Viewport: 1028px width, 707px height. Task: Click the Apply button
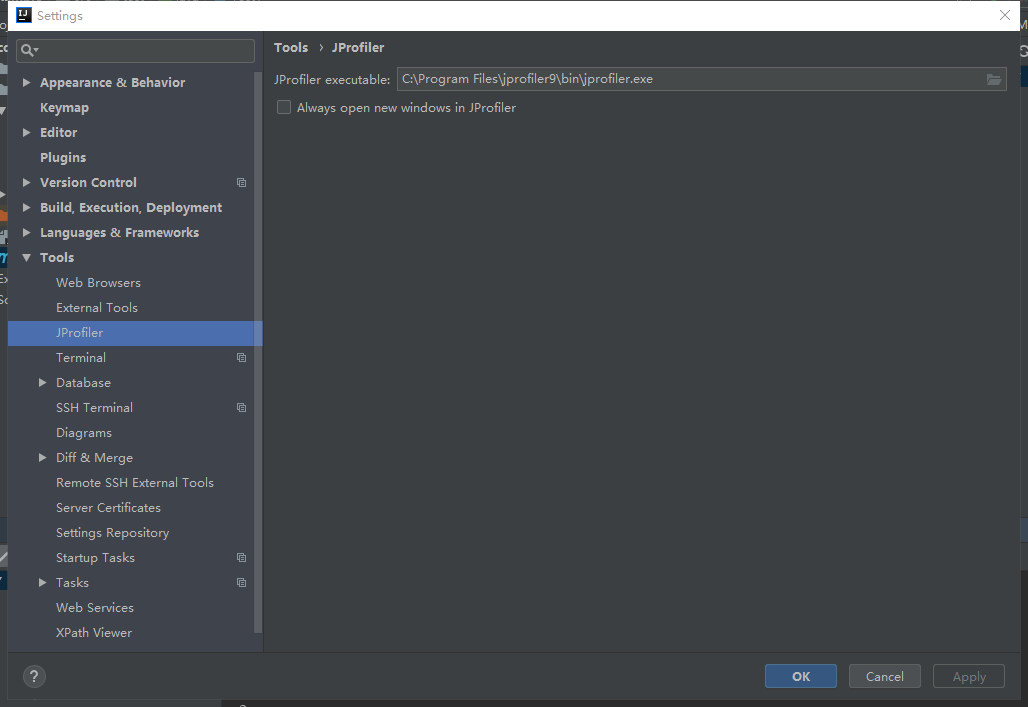coord(968,676)
